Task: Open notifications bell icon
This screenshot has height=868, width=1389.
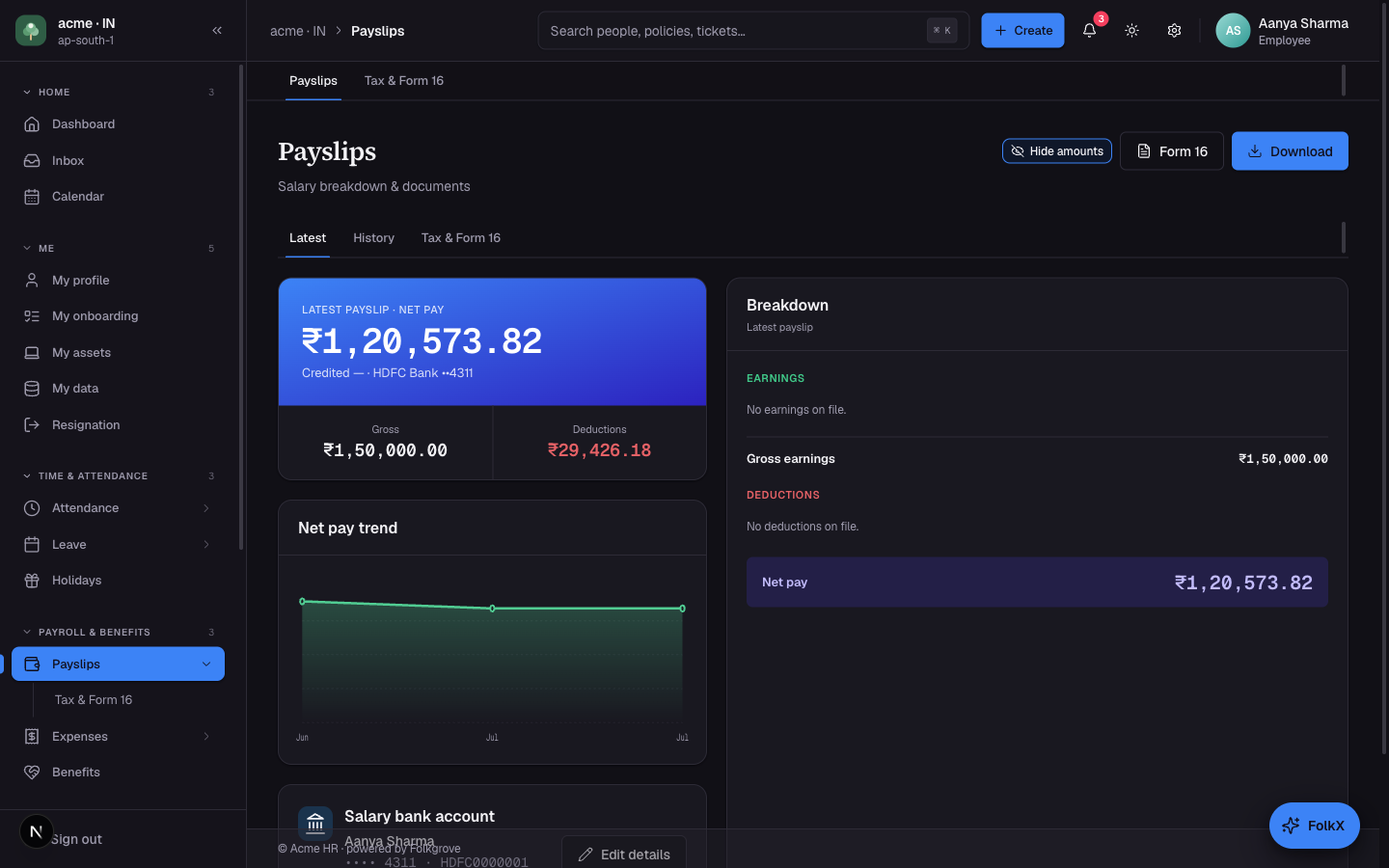Action: pyautogui.click(x=1090, y=31)
